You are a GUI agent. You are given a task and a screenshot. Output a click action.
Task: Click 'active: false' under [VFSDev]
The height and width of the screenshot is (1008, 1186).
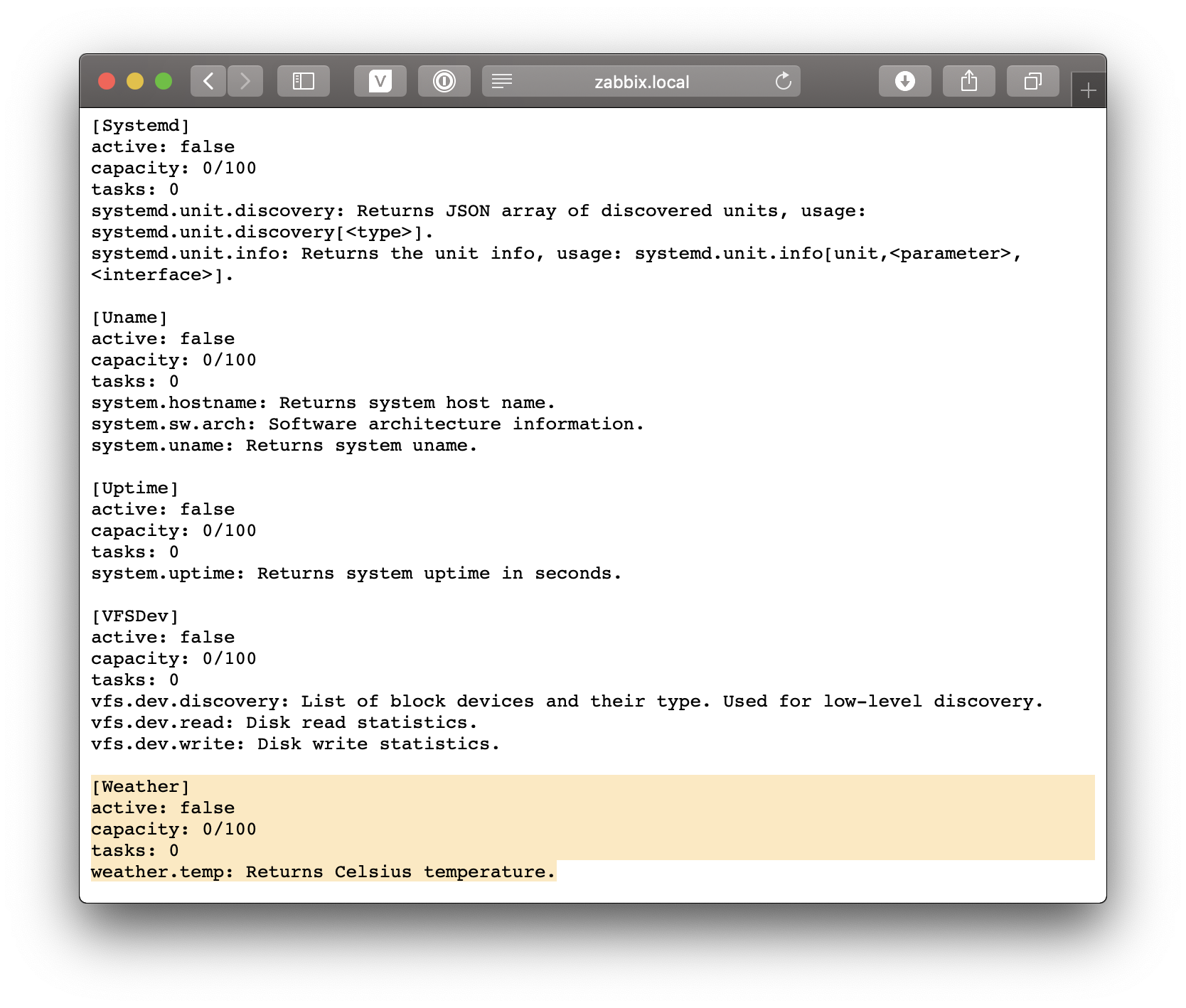[x=163, y=638]
